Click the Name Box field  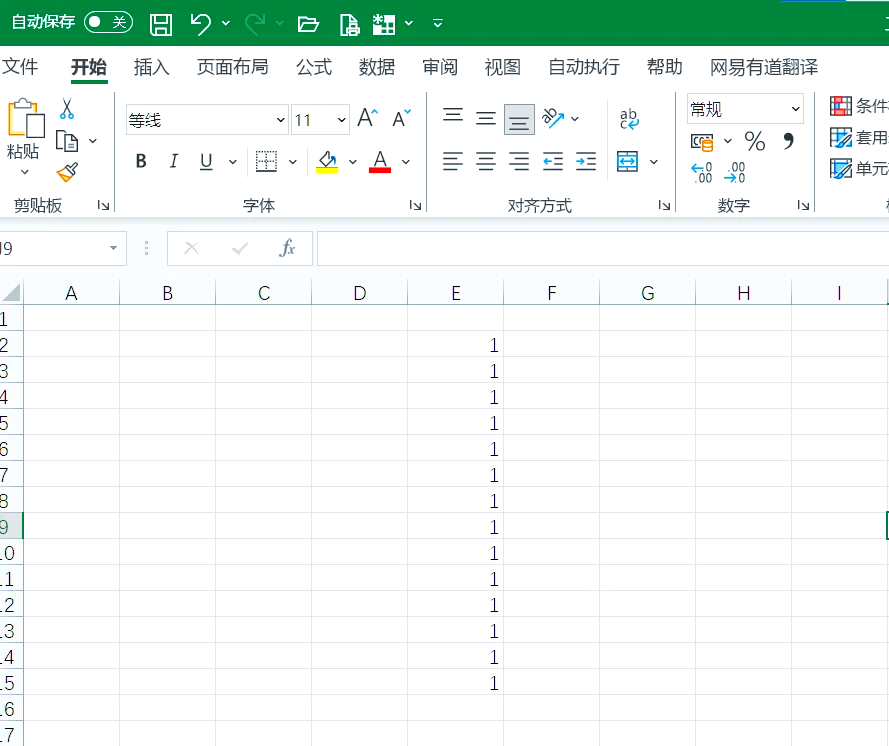click(x=62, y=248)
